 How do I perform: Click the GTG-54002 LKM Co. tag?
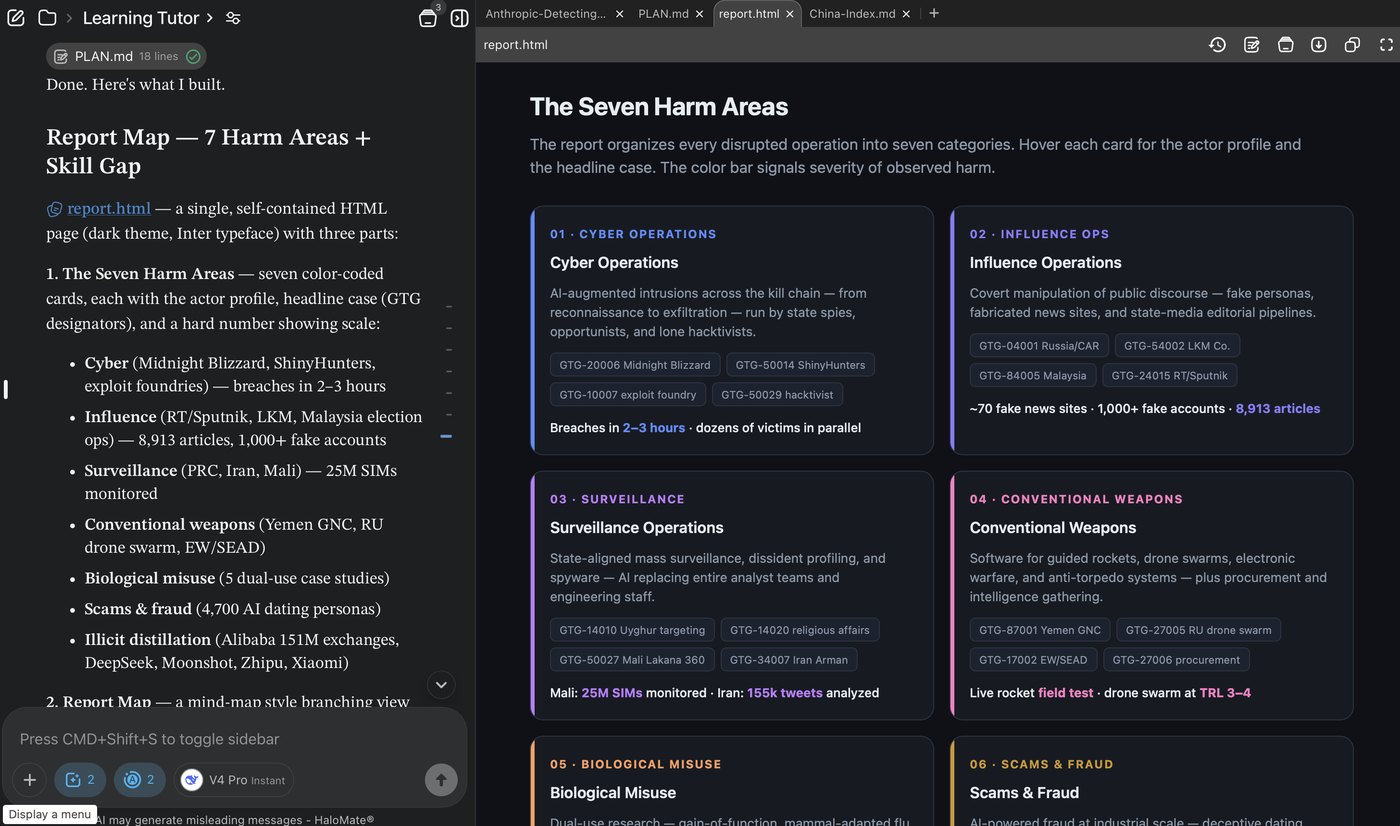tap(1178, 346)
